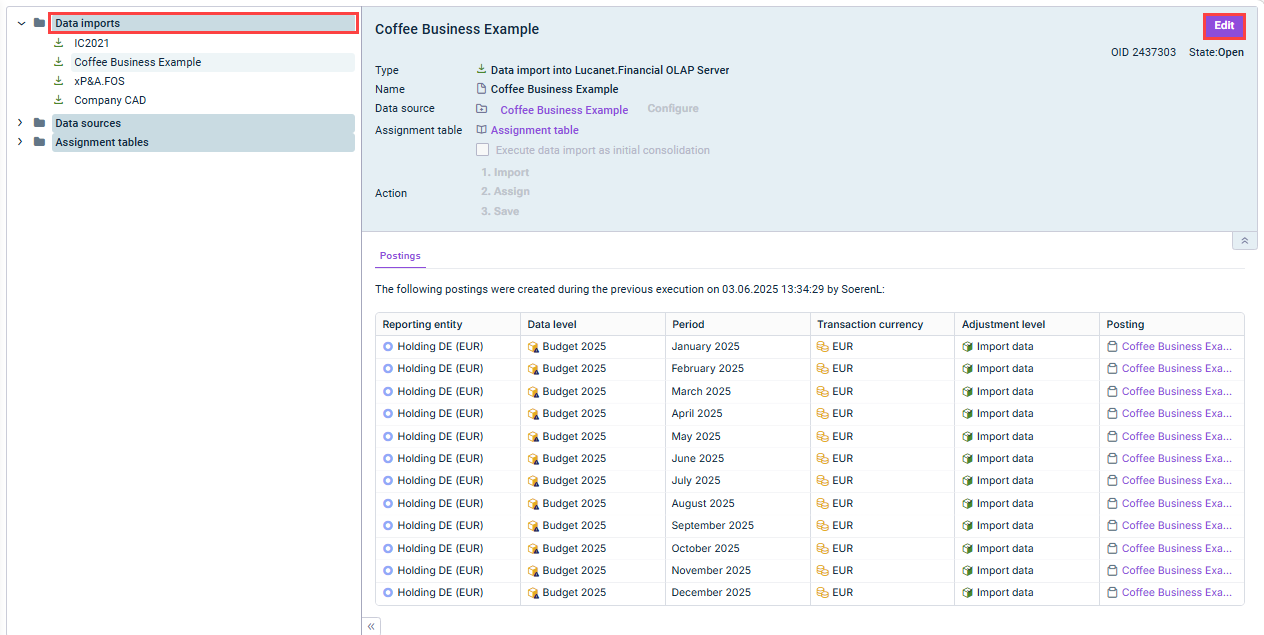Click the Holding DE circle icon in October row
This screenshot has width=1264, height=635.
point(388,548)
